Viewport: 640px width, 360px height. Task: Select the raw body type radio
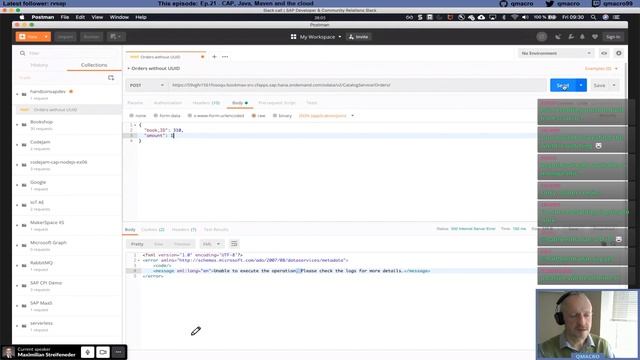click(x=253, y=116)
